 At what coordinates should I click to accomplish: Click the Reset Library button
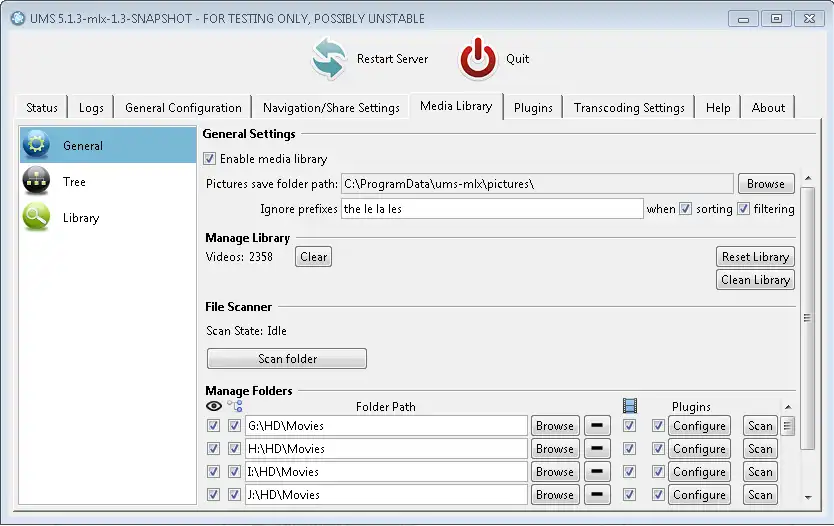(755, 256)
